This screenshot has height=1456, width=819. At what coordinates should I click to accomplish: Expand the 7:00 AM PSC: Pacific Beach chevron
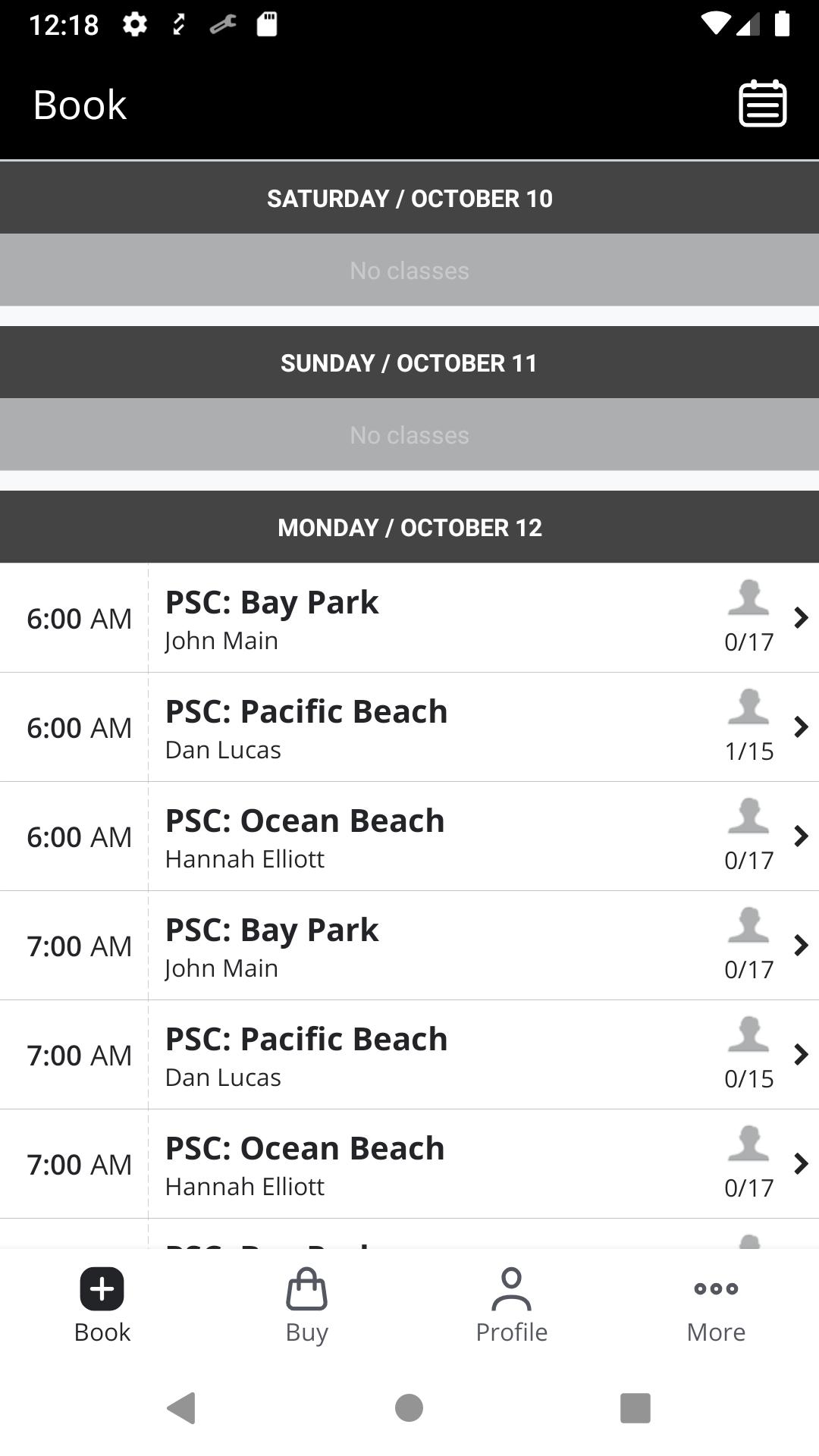point(801,1055)
